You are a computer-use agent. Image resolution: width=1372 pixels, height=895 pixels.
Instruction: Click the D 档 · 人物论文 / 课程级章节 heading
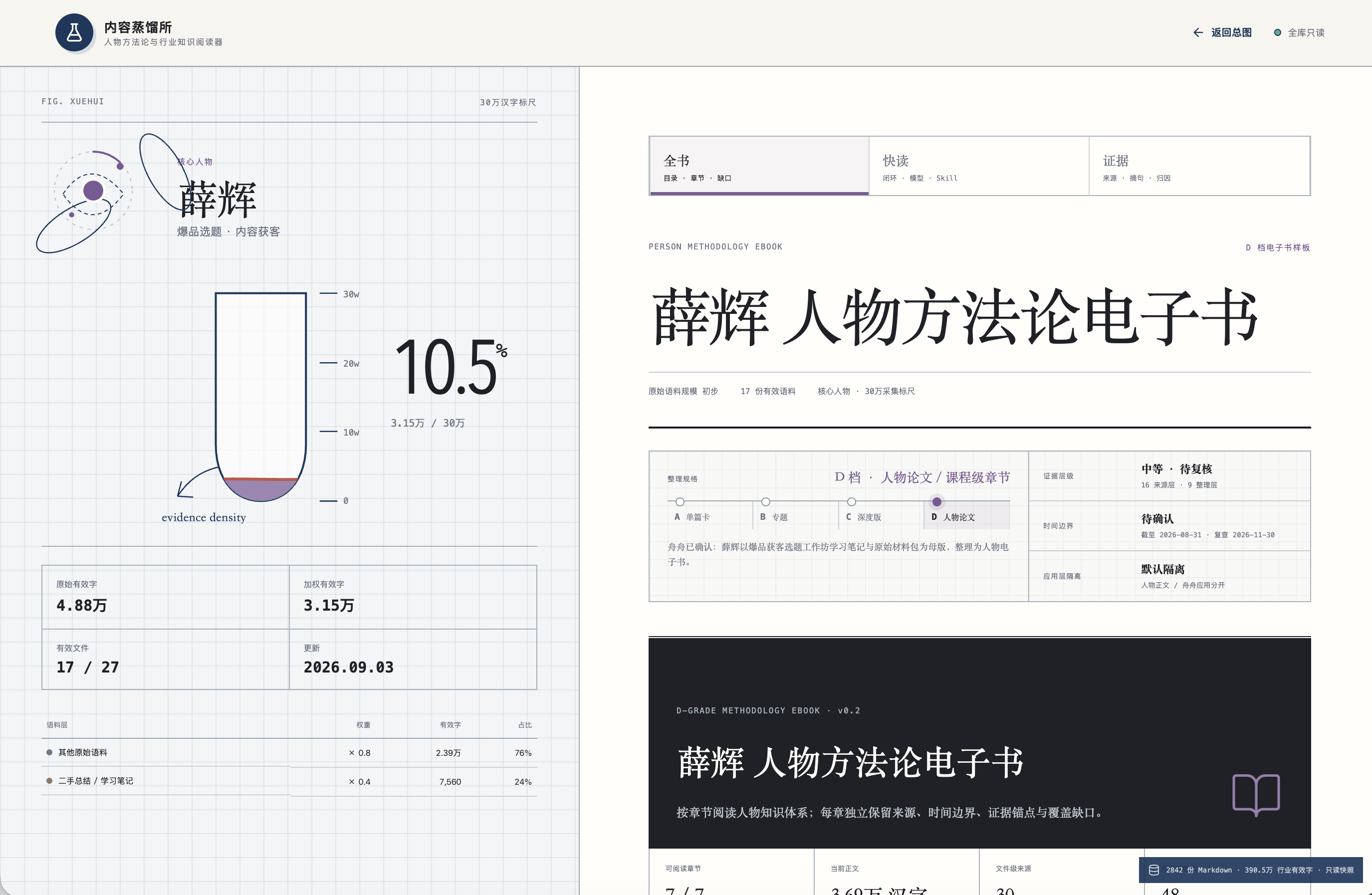point(922,477)
